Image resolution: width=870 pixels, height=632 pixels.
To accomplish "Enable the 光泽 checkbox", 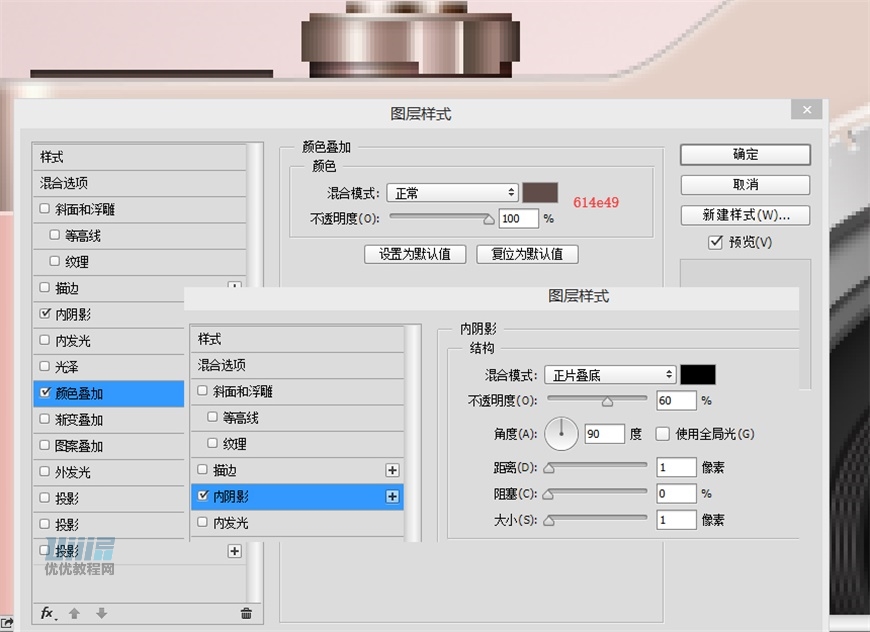I will 45,366.
